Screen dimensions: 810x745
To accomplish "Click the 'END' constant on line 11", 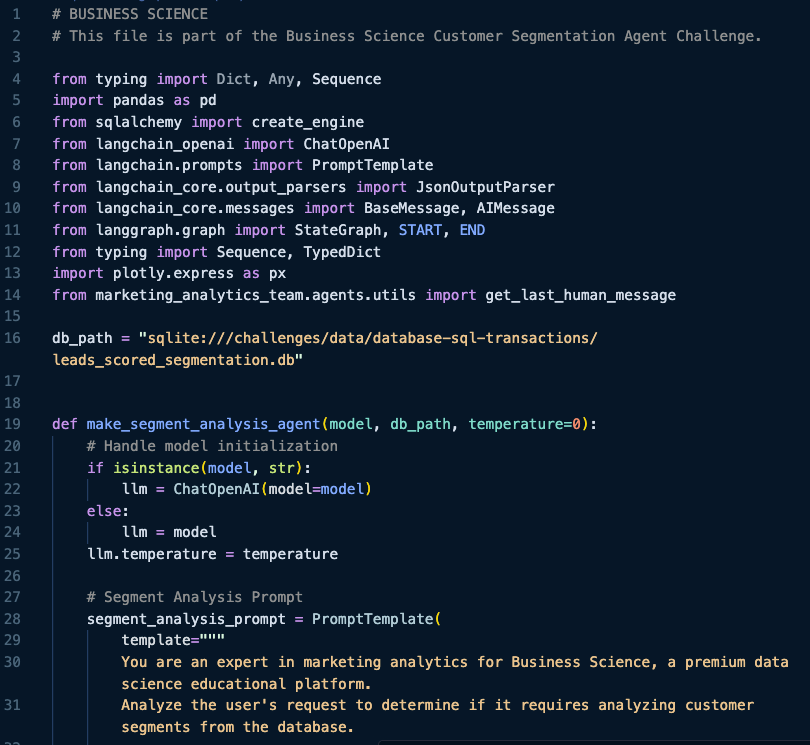I will click(x=472, y=230).
